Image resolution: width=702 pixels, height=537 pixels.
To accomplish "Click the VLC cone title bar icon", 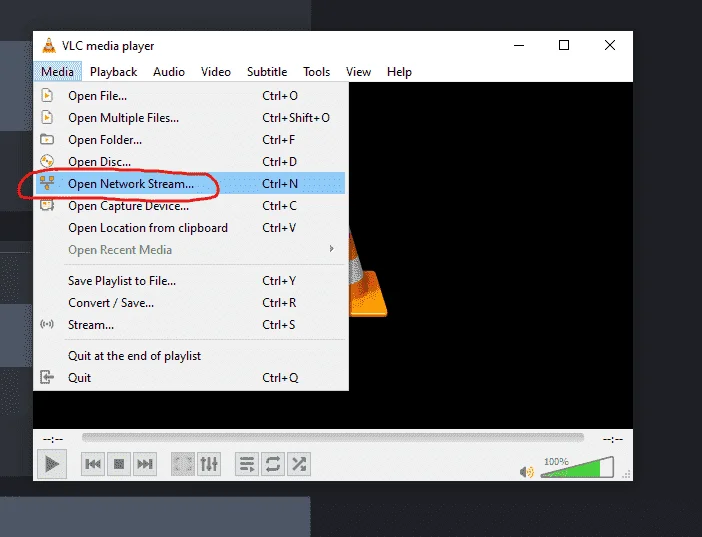I will pyautogui.click(x=49, y=45).
